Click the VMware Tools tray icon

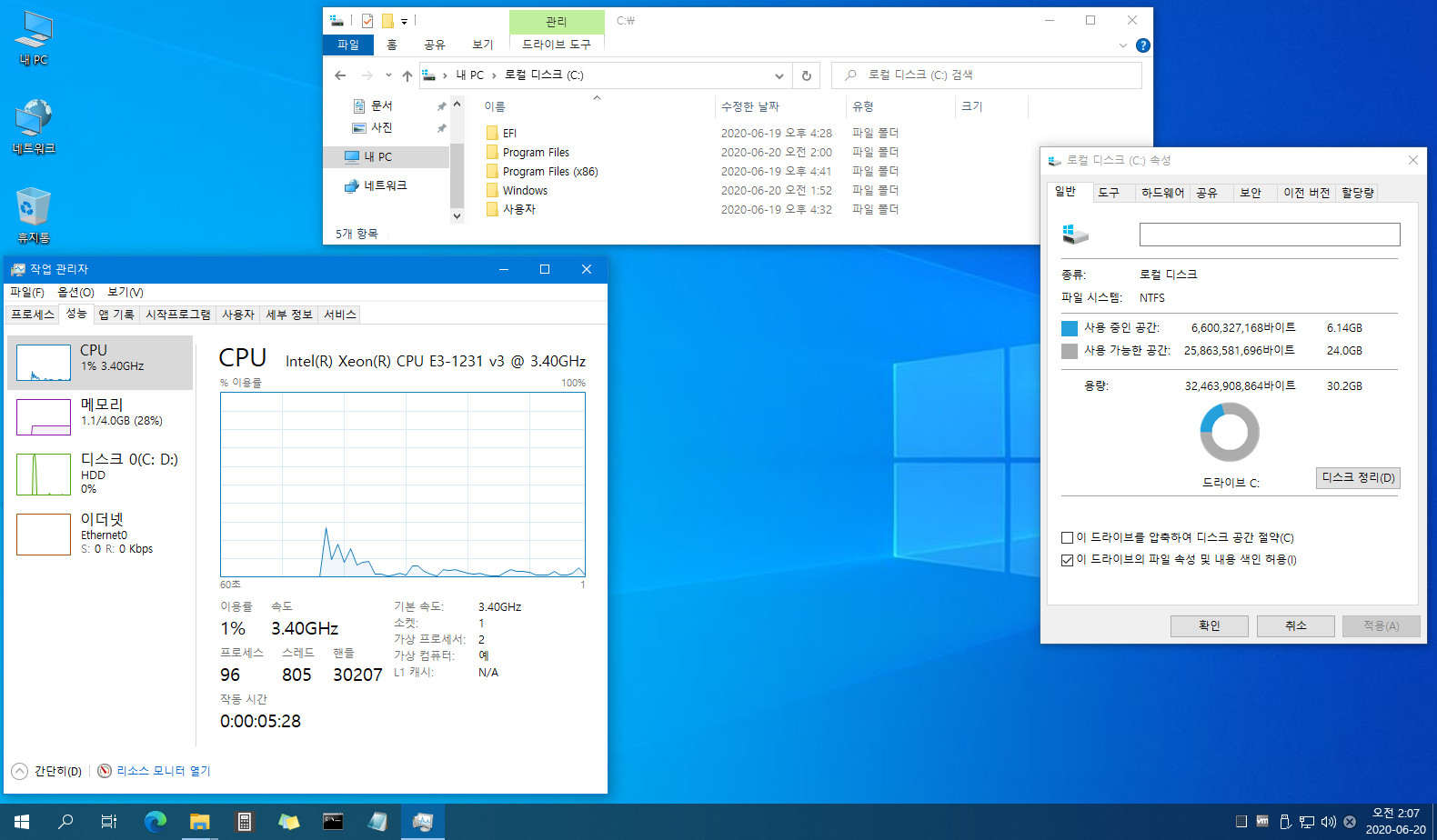[1262, 821]
